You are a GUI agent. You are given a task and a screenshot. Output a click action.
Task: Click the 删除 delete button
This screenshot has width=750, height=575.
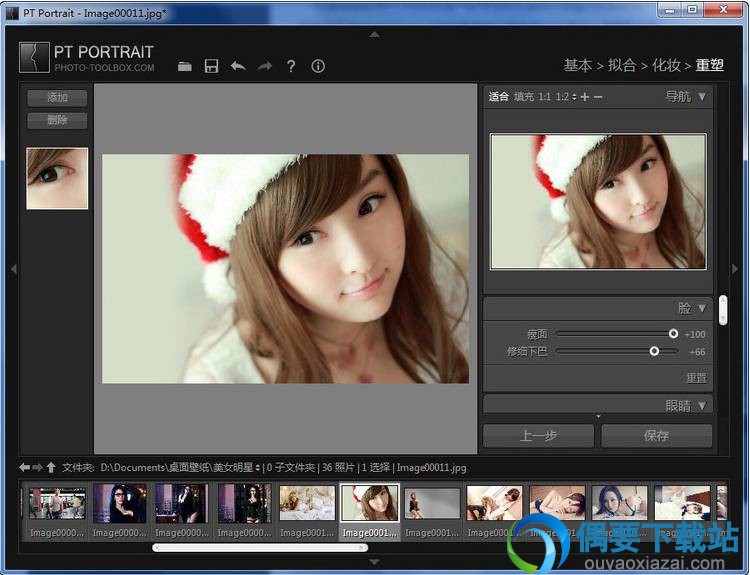click(57, 120)
